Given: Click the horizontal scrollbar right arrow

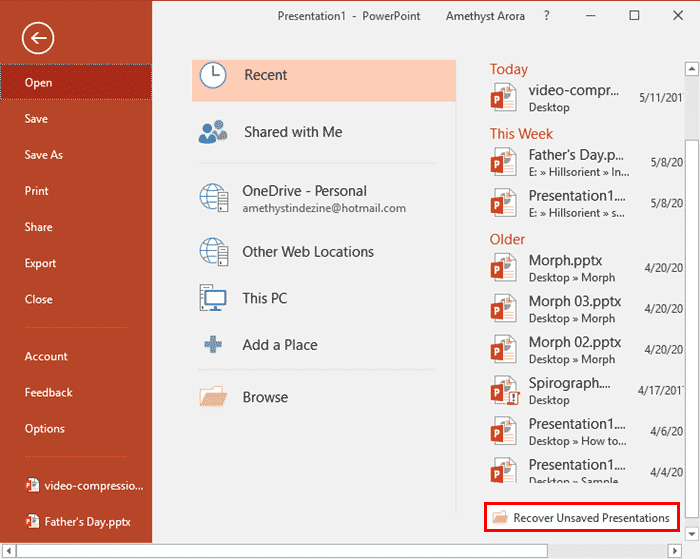Looking at the screenshot, I should pos(675,551).
